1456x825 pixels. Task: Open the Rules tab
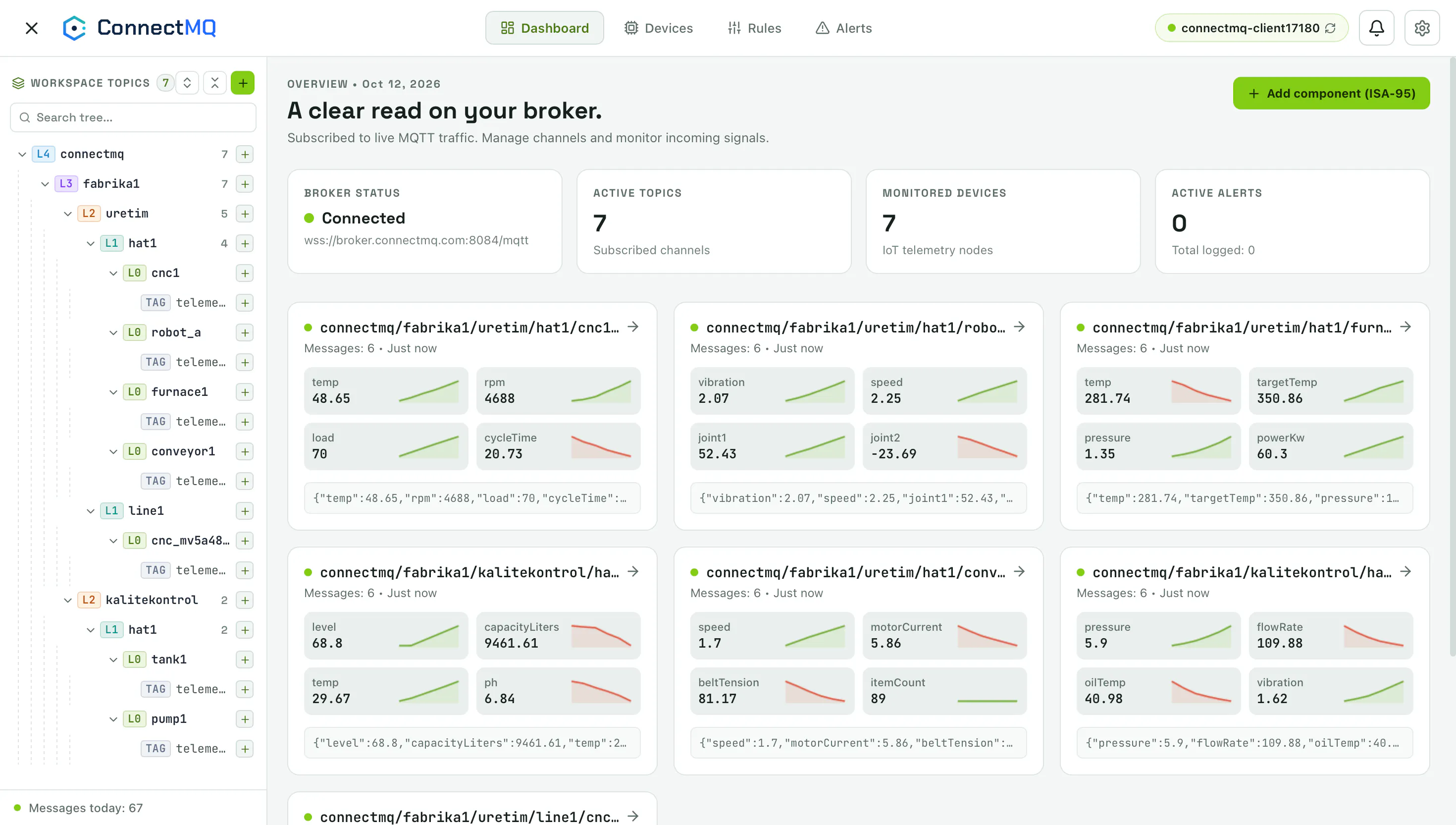point(754,28)
